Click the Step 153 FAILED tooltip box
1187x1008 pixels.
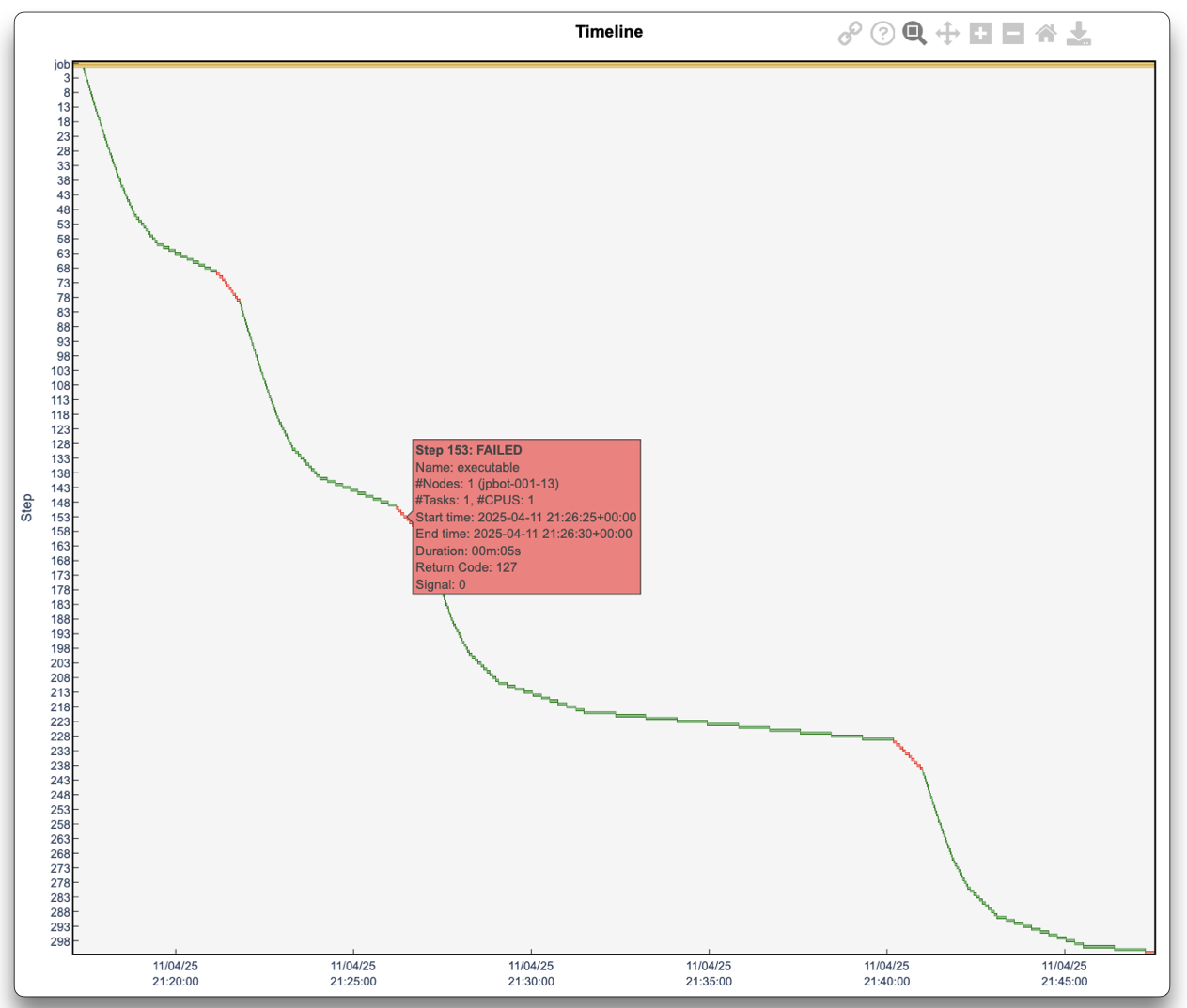point(526,517)
